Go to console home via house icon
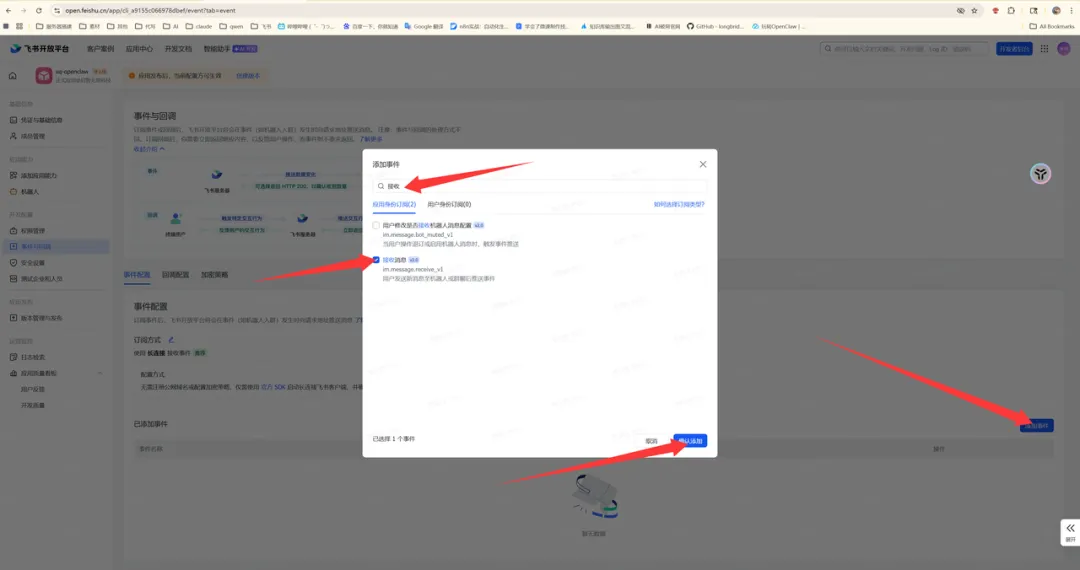Viewport: 1080px width, 570px height. coord(12,76)
